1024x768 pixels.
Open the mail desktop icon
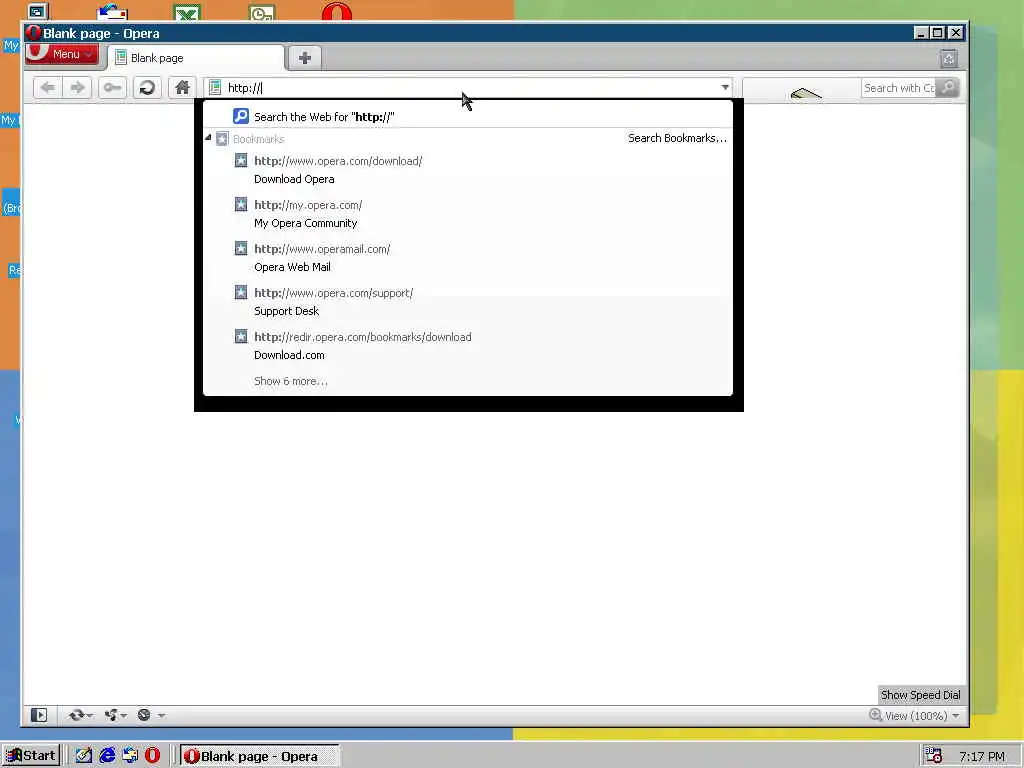pyautogui.click(x=112, y=12)
